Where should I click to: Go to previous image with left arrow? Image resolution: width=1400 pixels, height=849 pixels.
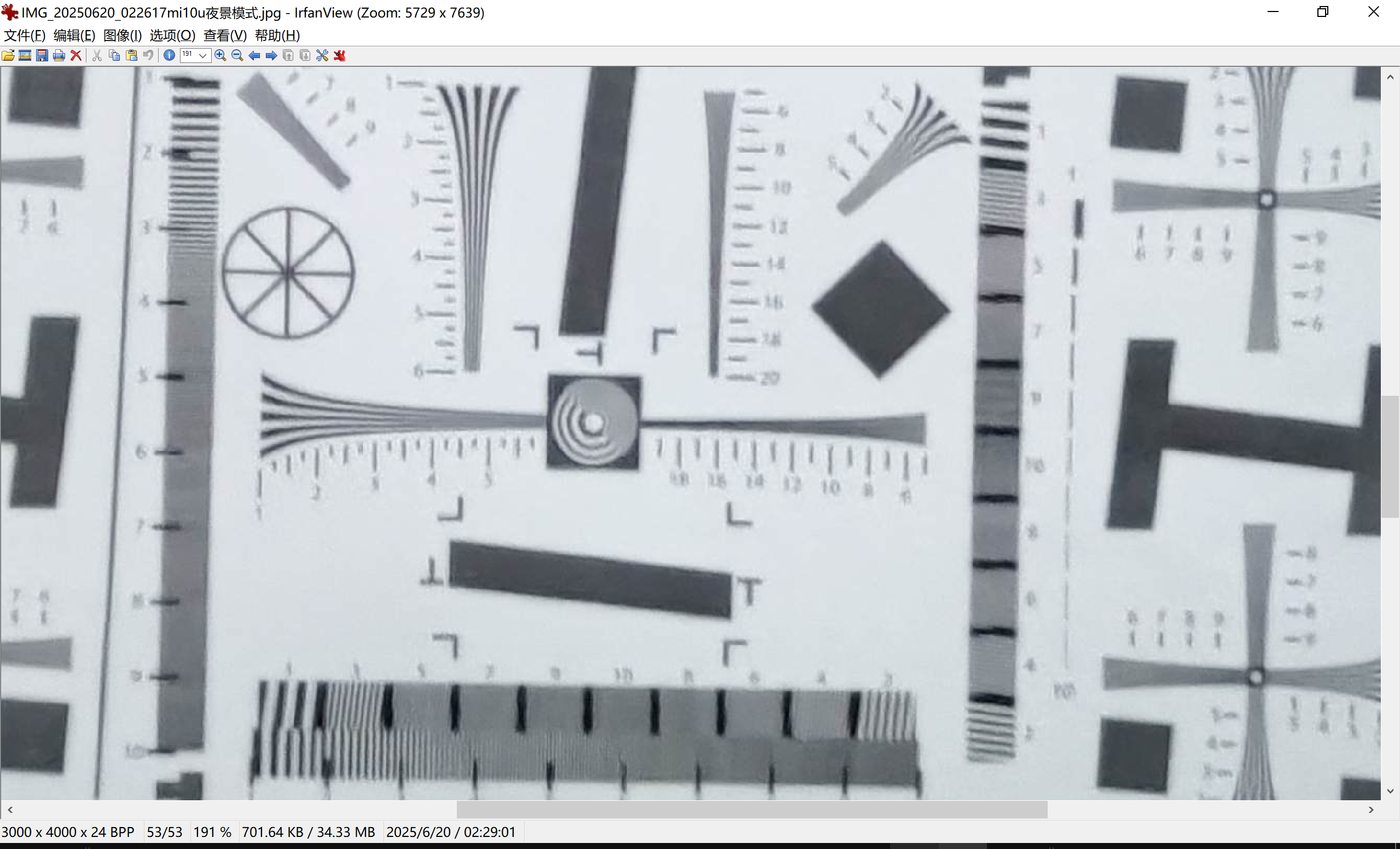click(254, 55)
